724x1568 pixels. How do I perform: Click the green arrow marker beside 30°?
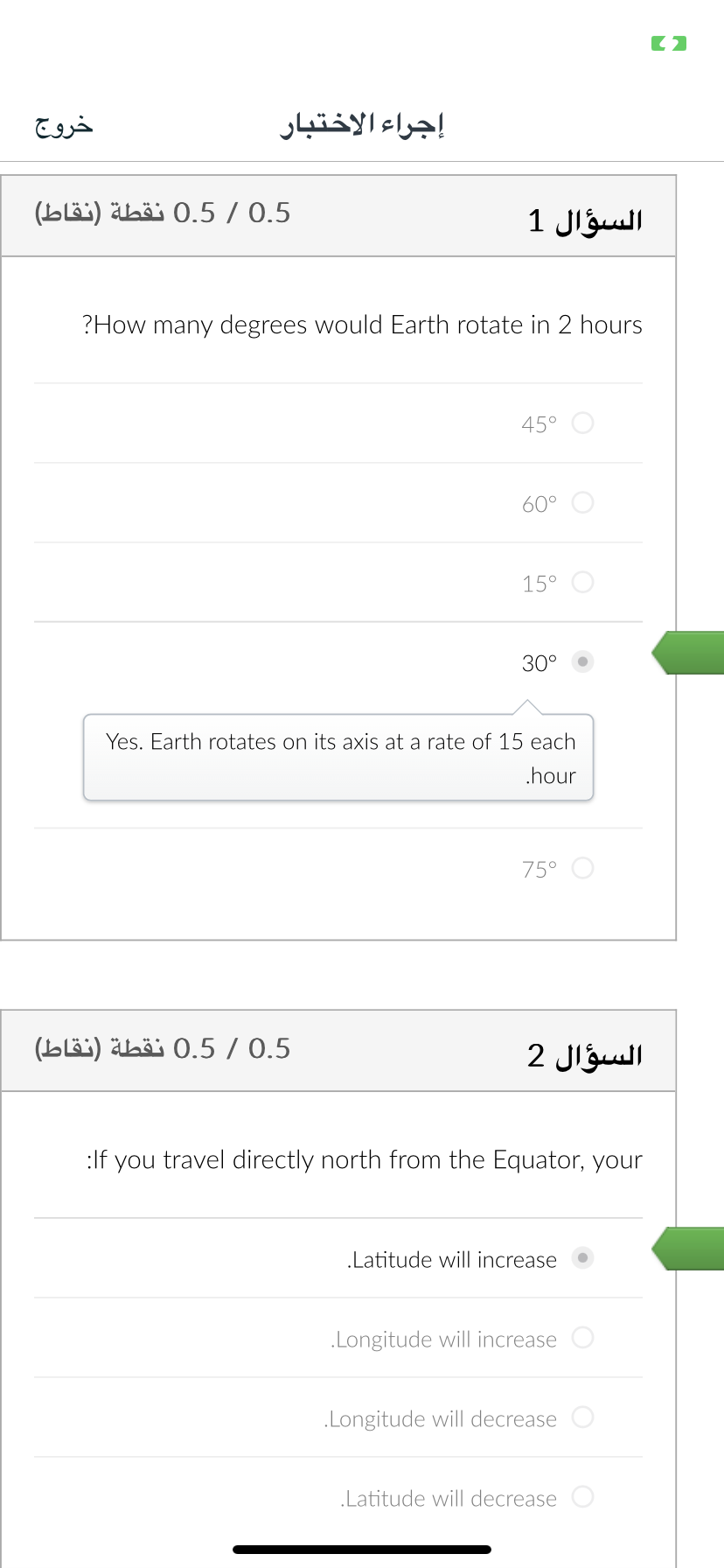(688, 653)
